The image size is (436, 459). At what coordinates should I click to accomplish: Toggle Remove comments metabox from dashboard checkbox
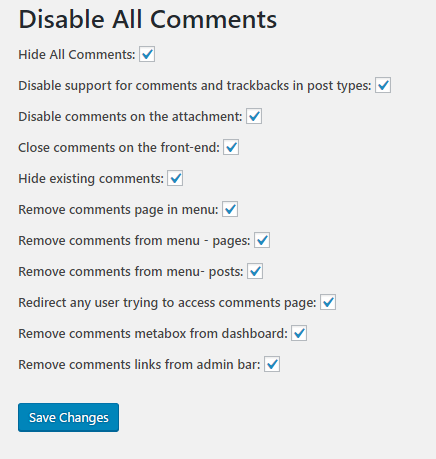(x=299, y=333)
